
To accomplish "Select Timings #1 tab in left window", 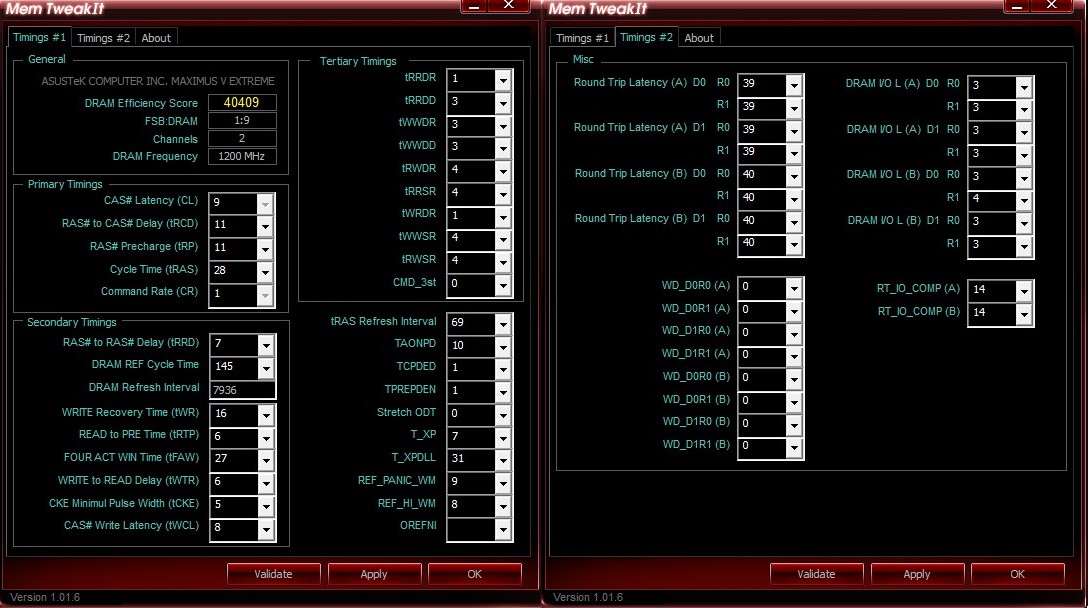I will (40, 37).
